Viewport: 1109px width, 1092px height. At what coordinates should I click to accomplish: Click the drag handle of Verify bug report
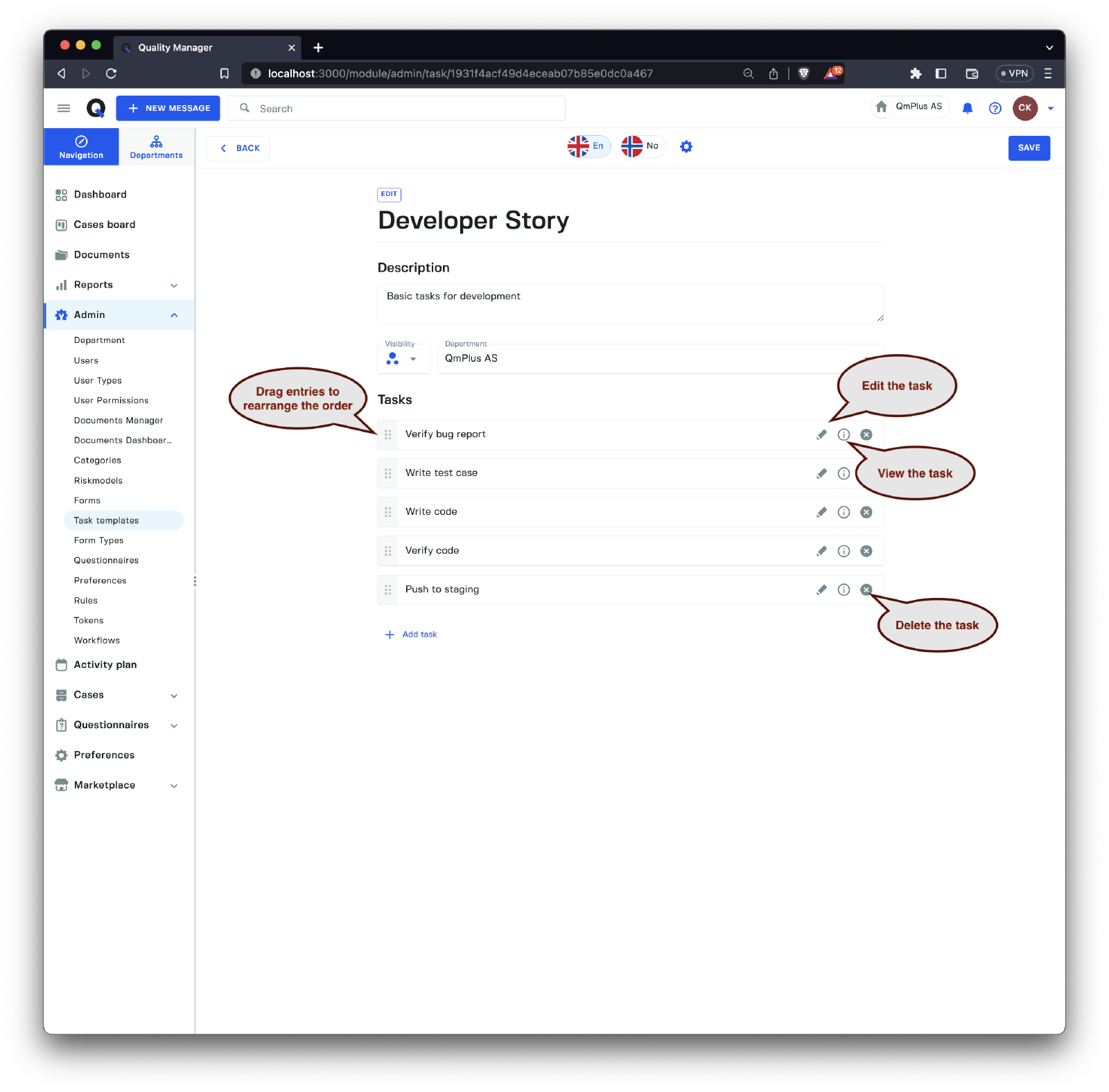[x=388, y=434]
